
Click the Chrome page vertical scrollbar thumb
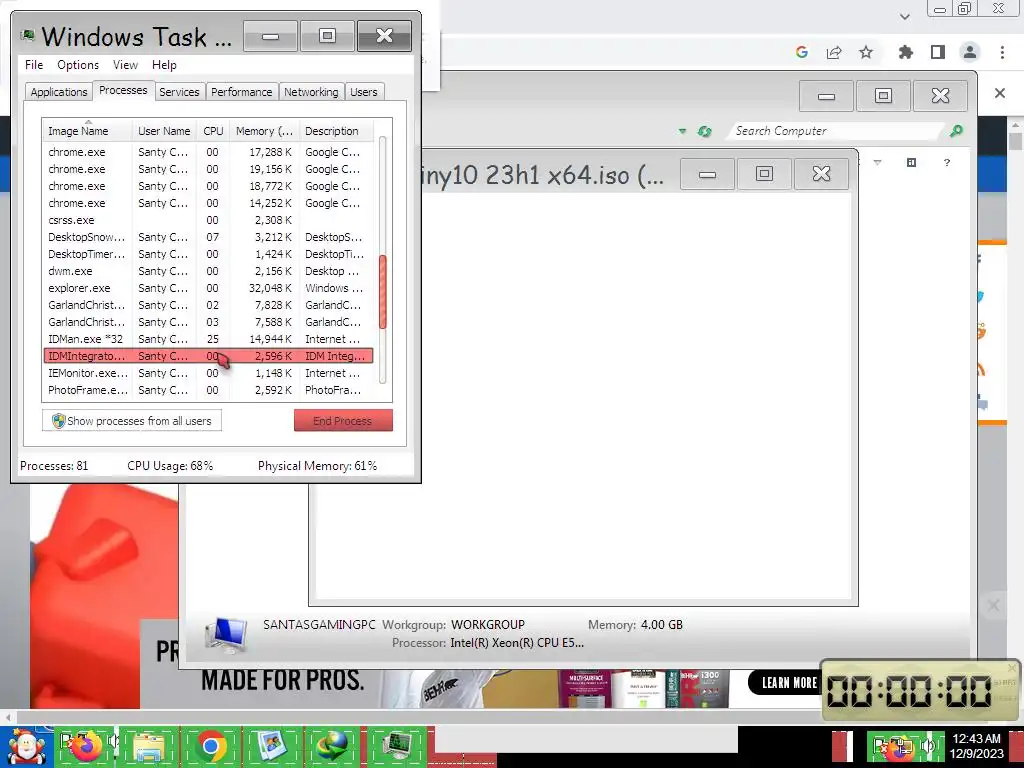tap(1015, 141)
